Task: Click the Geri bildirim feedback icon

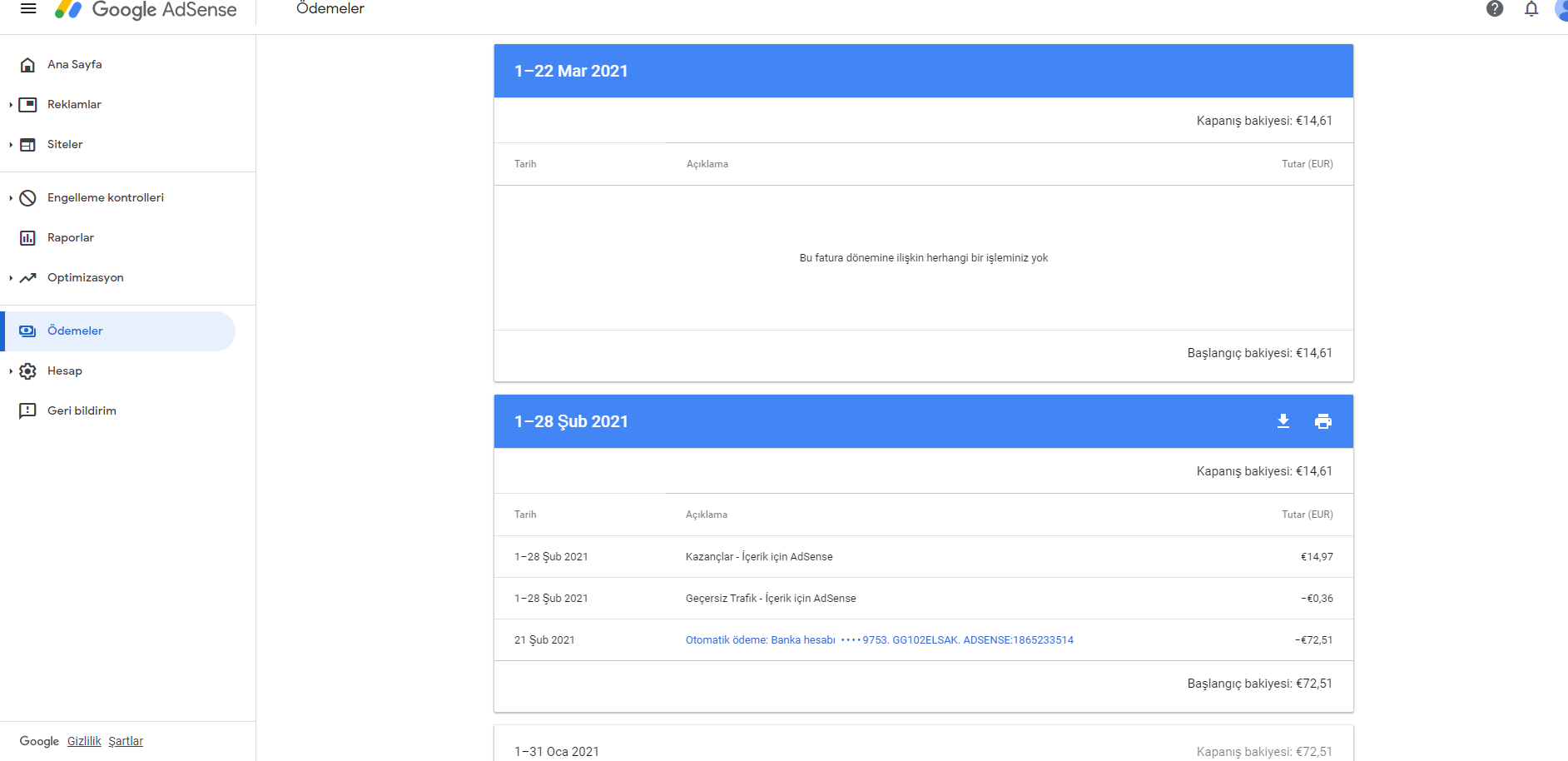Action: coord(27,411)
